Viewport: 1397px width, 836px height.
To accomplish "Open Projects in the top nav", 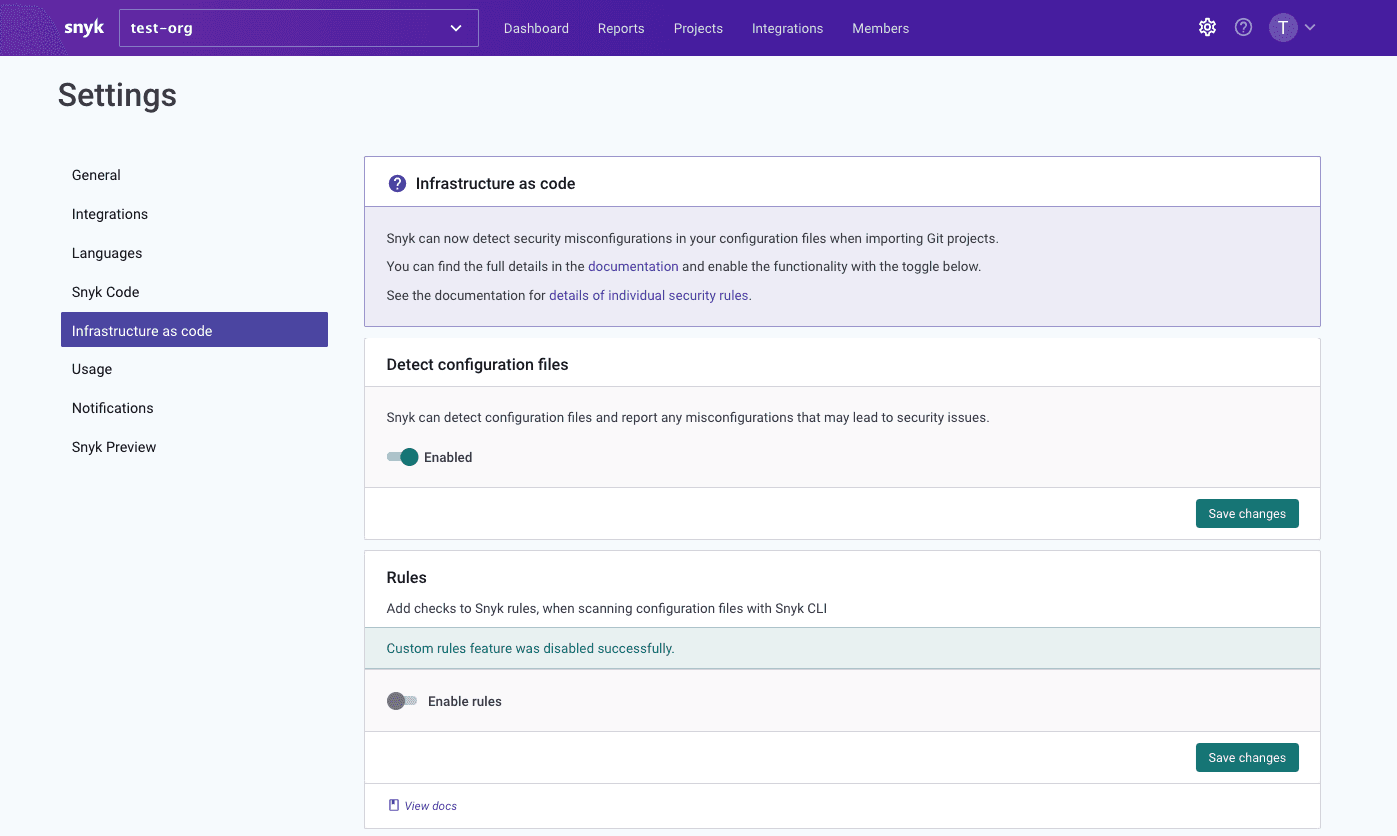I will point(698,28).
